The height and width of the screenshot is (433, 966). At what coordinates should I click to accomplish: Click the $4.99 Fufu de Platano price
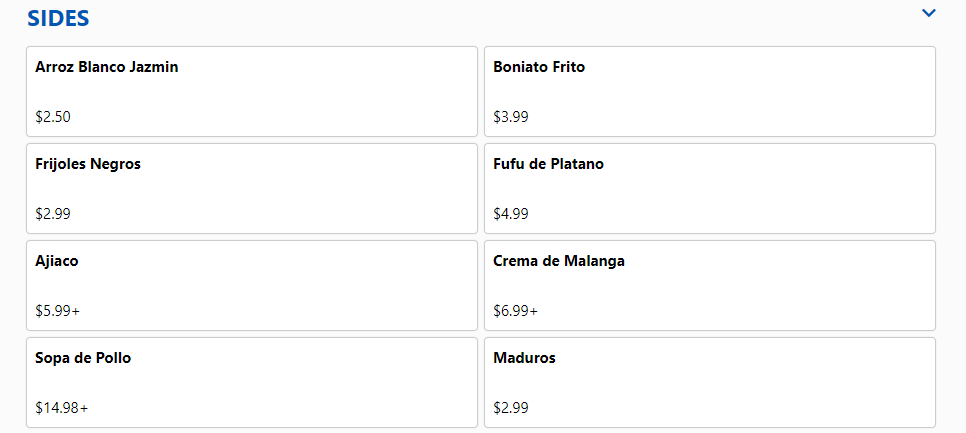511,213
